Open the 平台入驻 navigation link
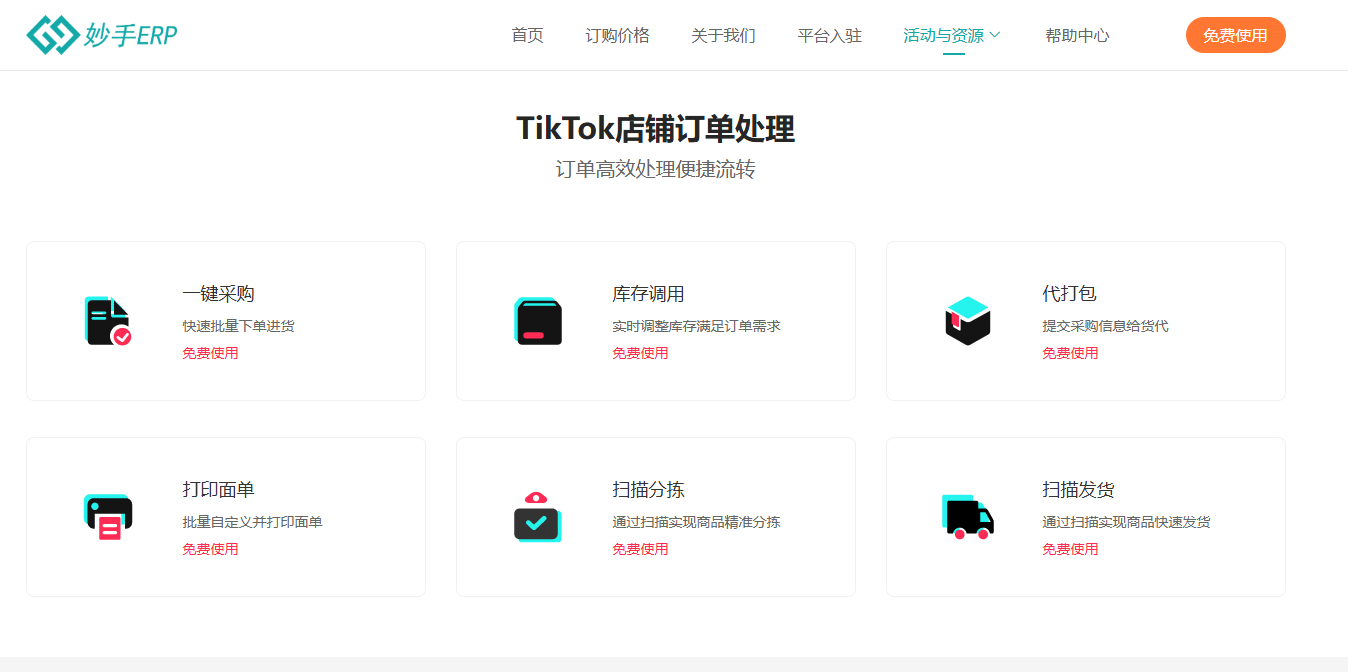 coord(829,35)
